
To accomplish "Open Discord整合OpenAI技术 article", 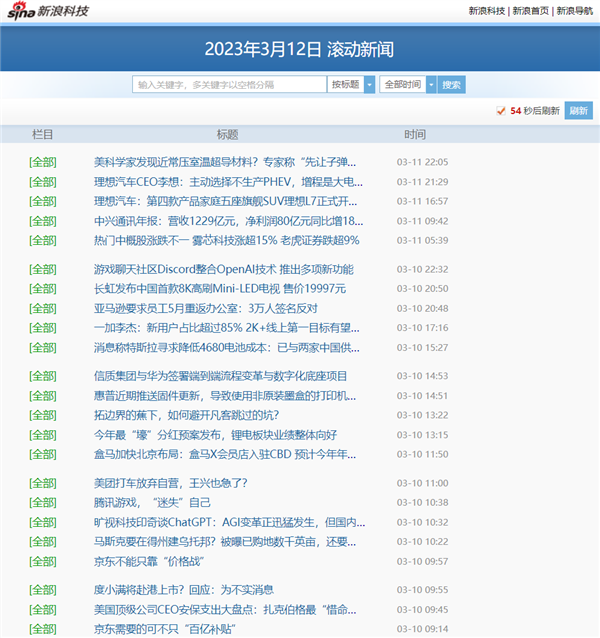I will pos(224,269).
